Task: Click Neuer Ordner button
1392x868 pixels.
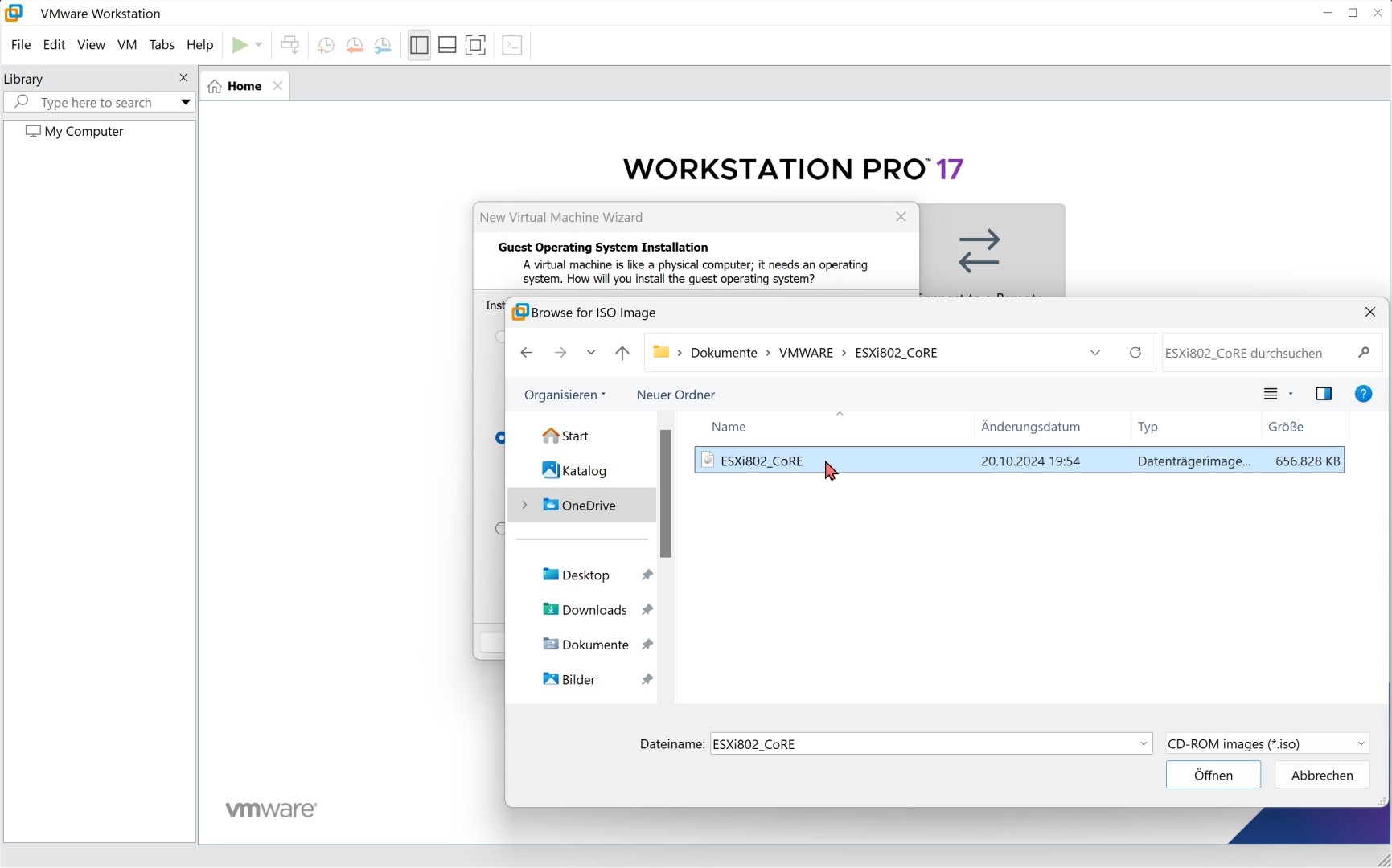Action: 675,395
